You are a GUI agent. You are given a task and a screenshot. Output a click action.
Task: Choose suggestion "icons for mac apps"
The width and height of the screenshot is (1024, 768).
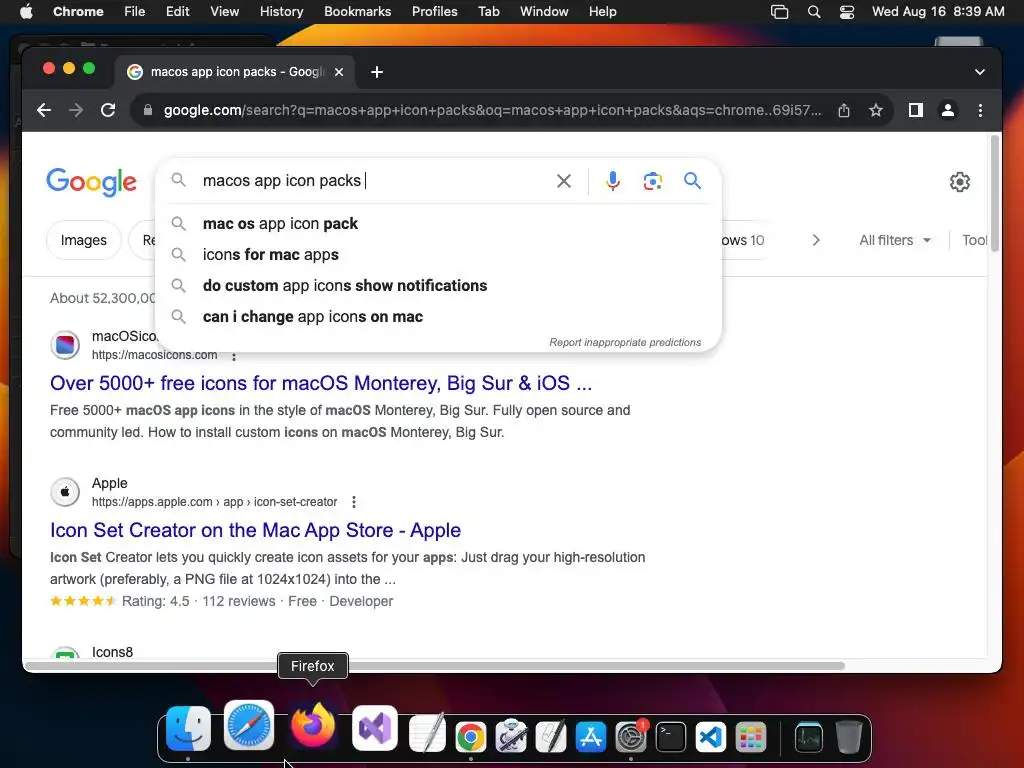tap(438, 255)
